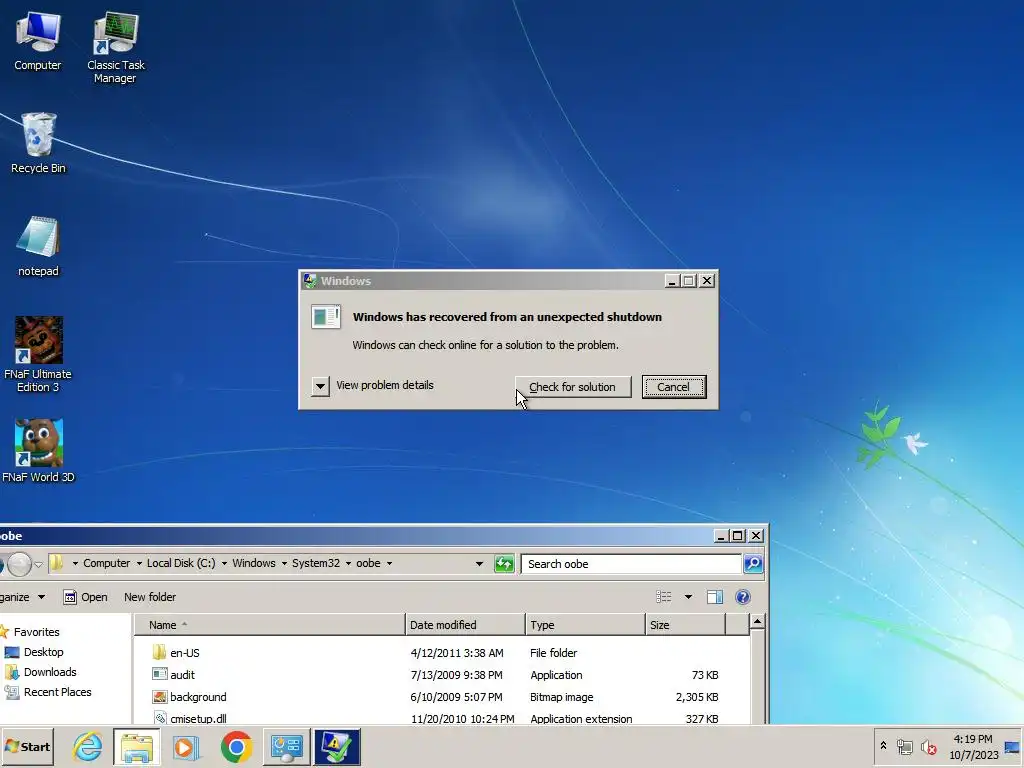Open Windows Media Player from the taskbar
The height and width of the screenshot is (768, 1024).
click(x=186, y=746)
